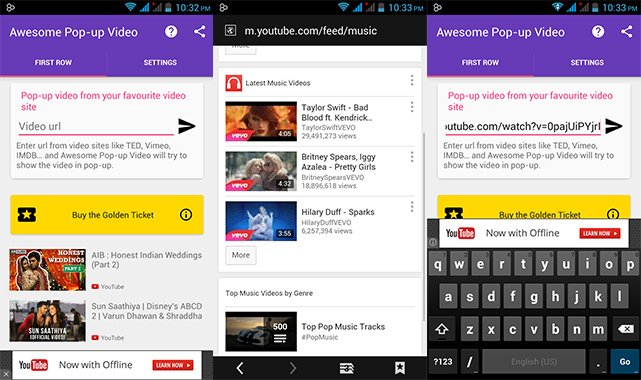Tap keyboard shift key

tap(442, 329)
